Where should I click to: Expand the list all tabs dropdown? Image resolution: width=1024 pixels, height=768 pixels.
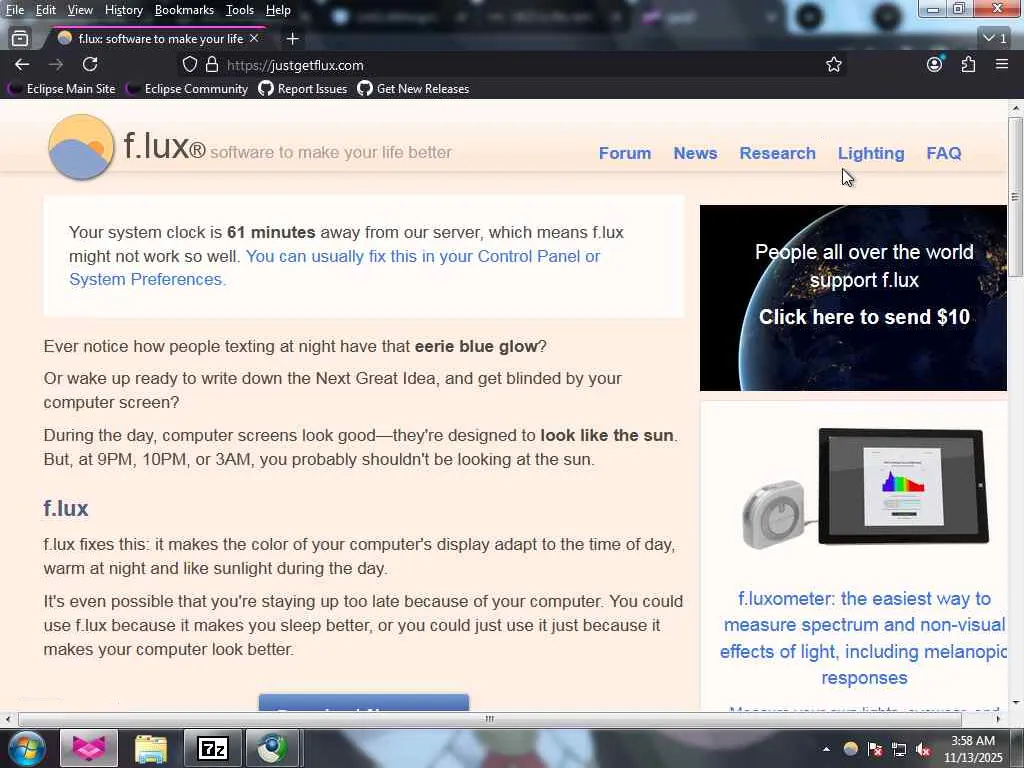pyautogui.click(x=995, y=39)
